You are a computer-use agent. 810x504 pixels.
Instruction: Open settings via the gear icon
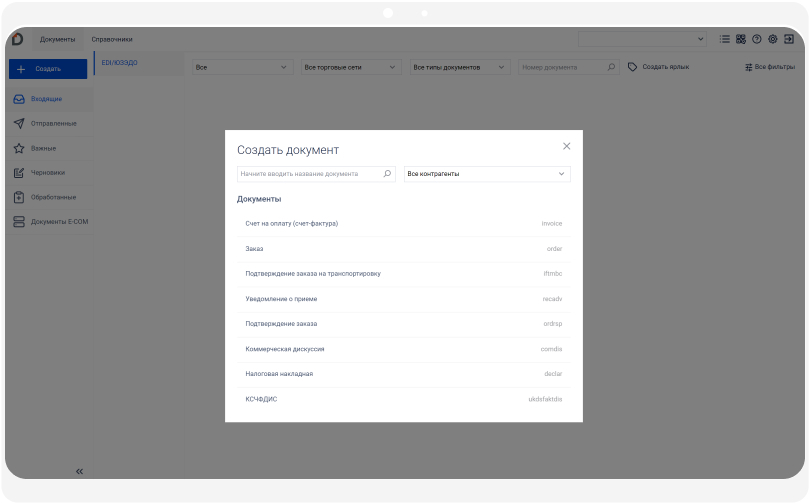[772, 39]
